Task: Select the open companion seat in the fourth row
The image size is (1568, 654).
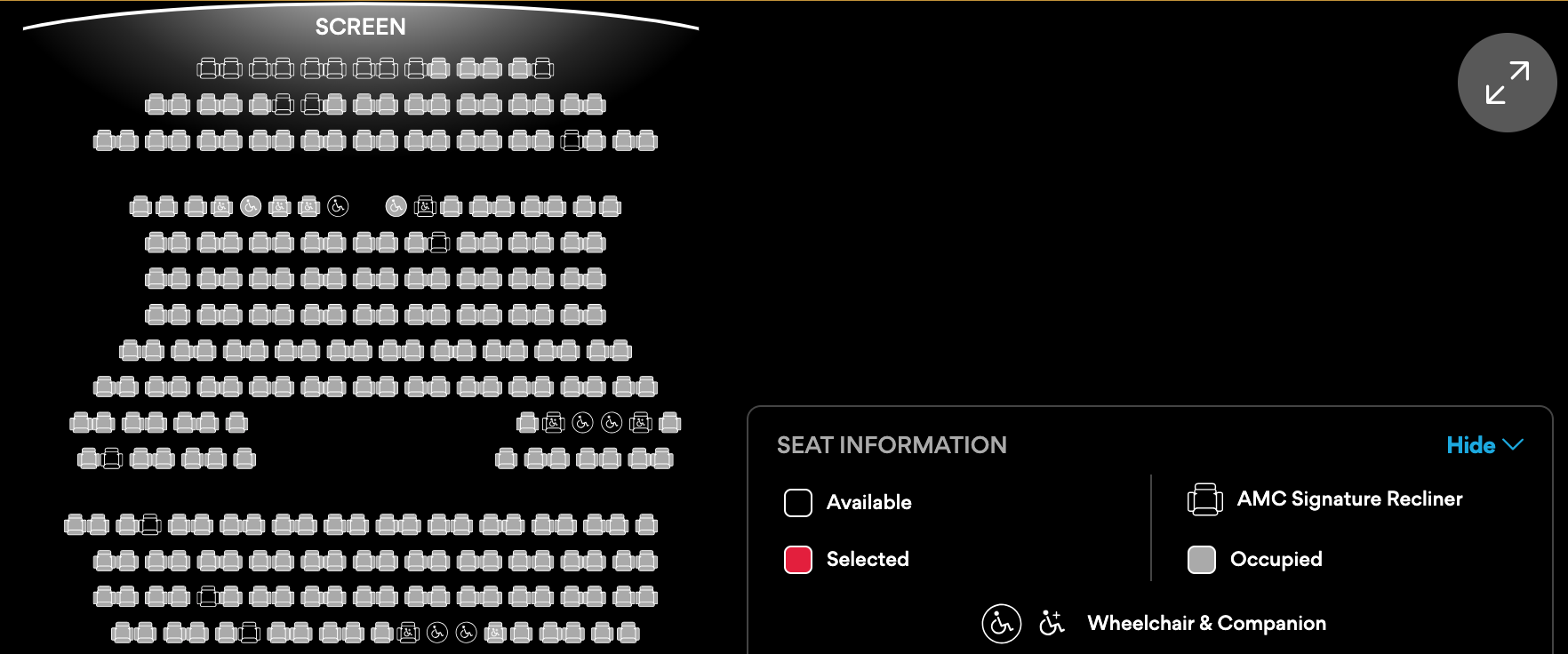Action: (x=425, y=207)
